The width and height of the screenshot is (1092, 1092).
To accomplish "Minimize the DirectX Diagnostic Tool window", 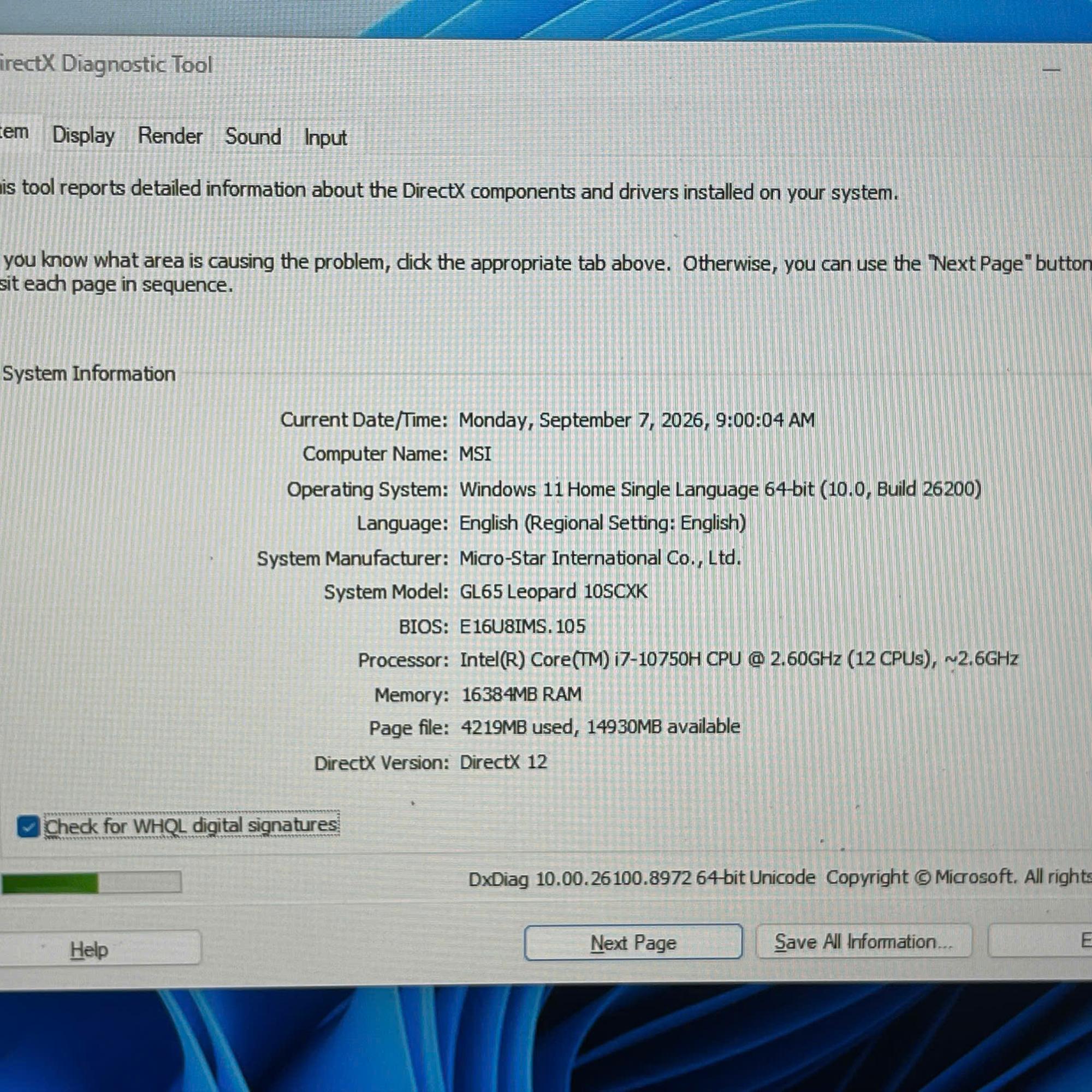I will tap(1051, 70).
